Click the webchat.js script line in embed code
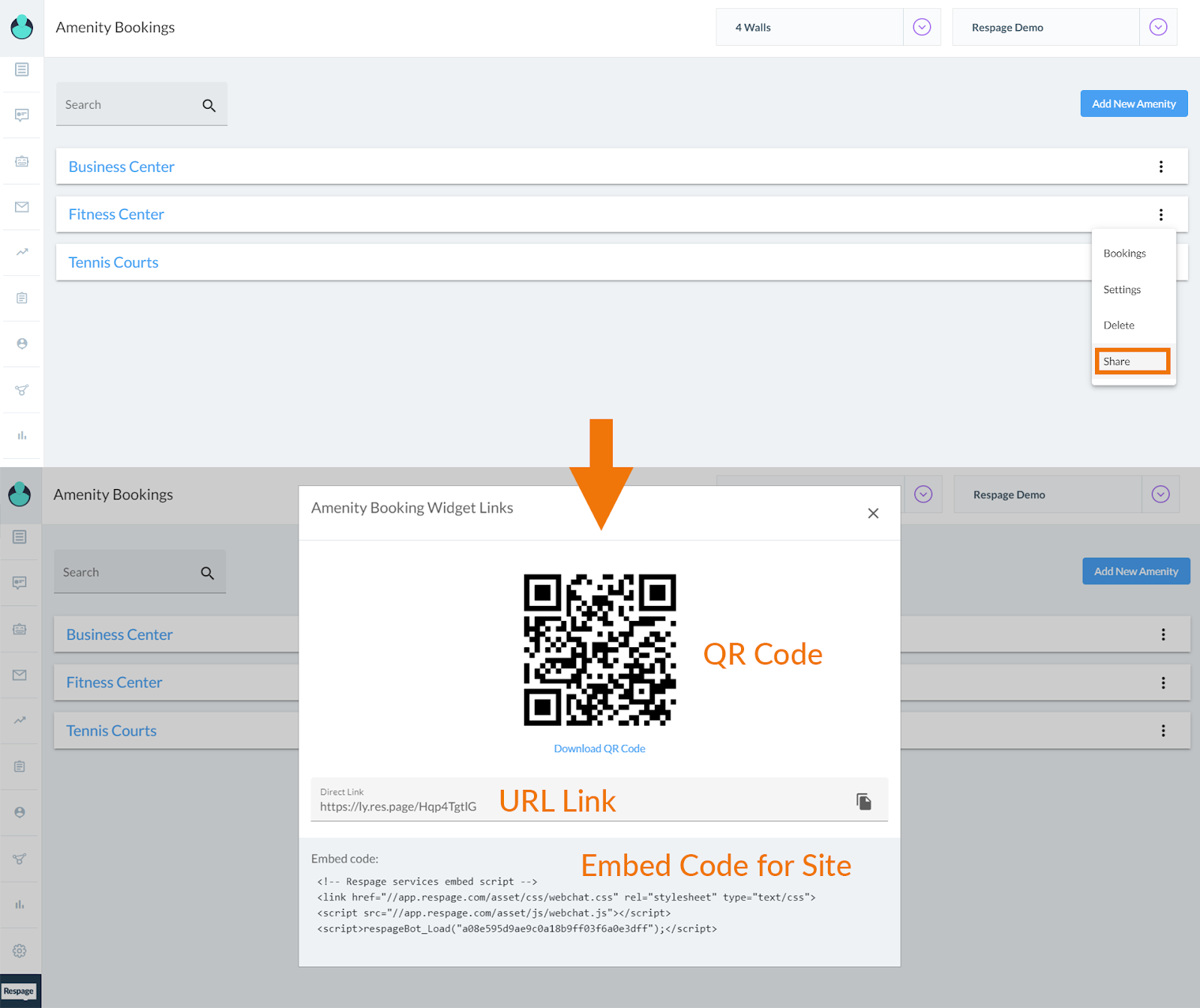The width and height of the screenshot is (1200, 1008). point(493,913)
